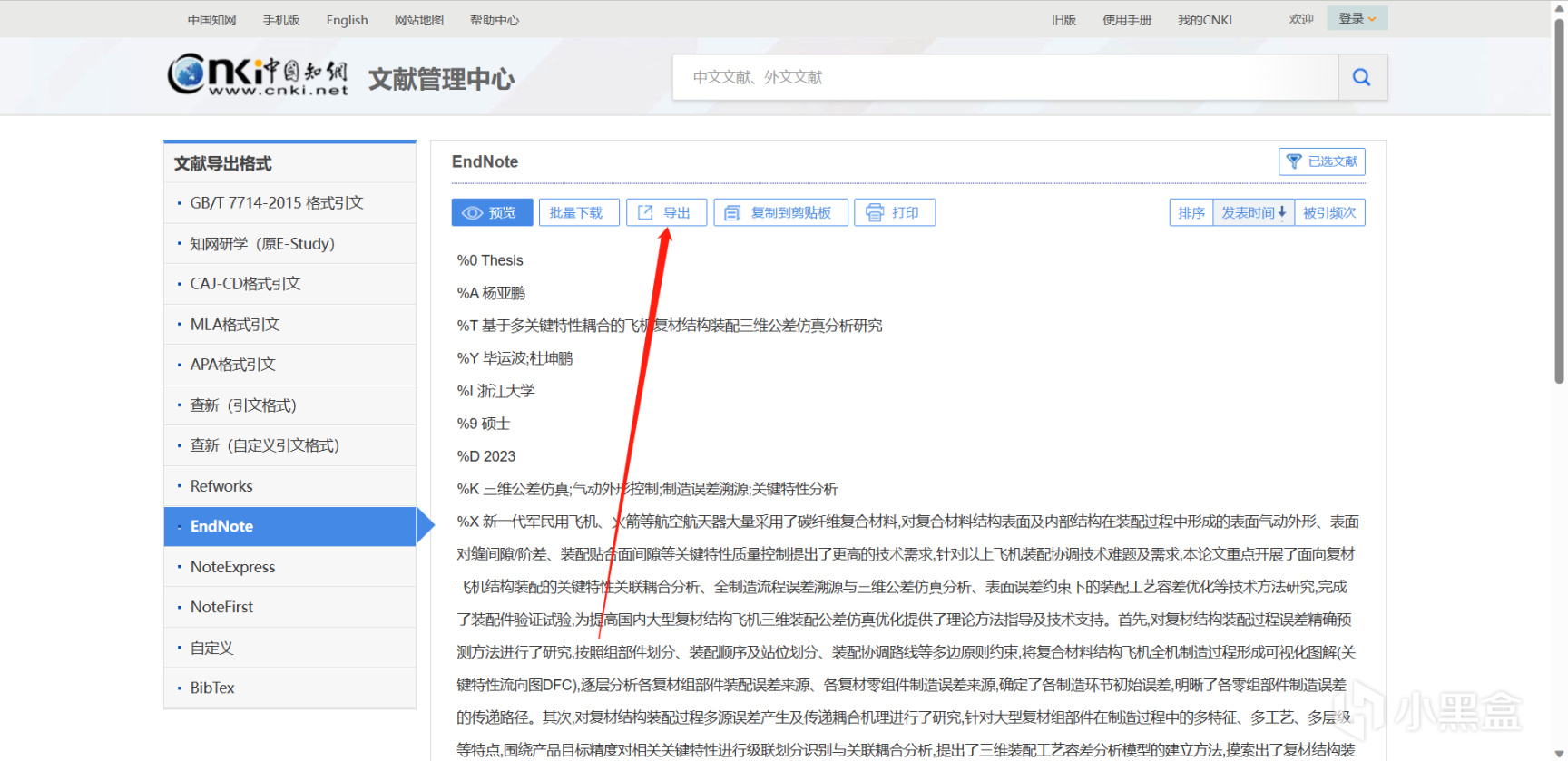The height and width of the screenshot is (761, 1568).
Task: Sort by 发表时间 descending
Action: point(1253,212)
